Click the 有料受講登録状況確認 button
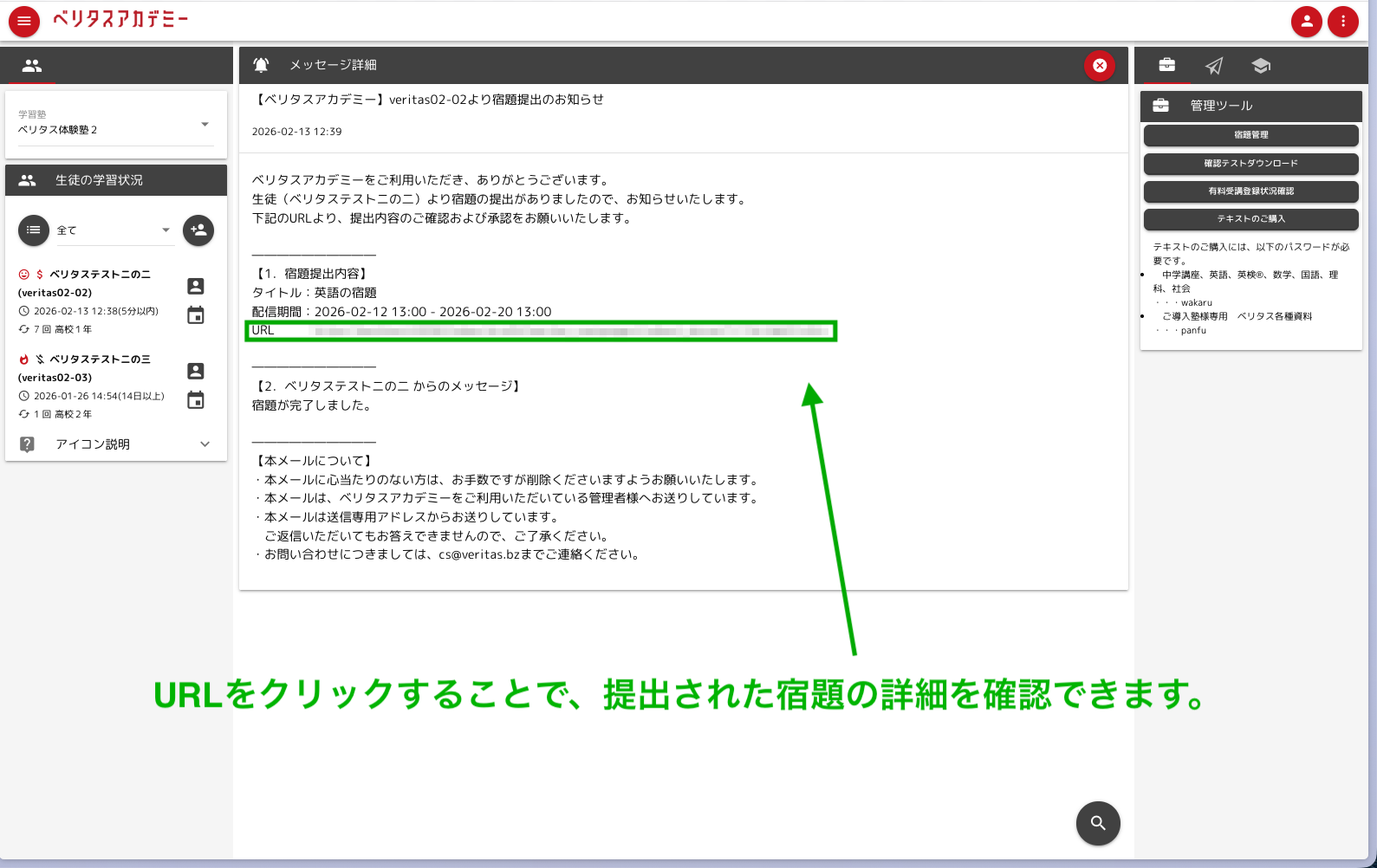The width and height of the screenshot is (1377, 868). tap(1250, 191)
